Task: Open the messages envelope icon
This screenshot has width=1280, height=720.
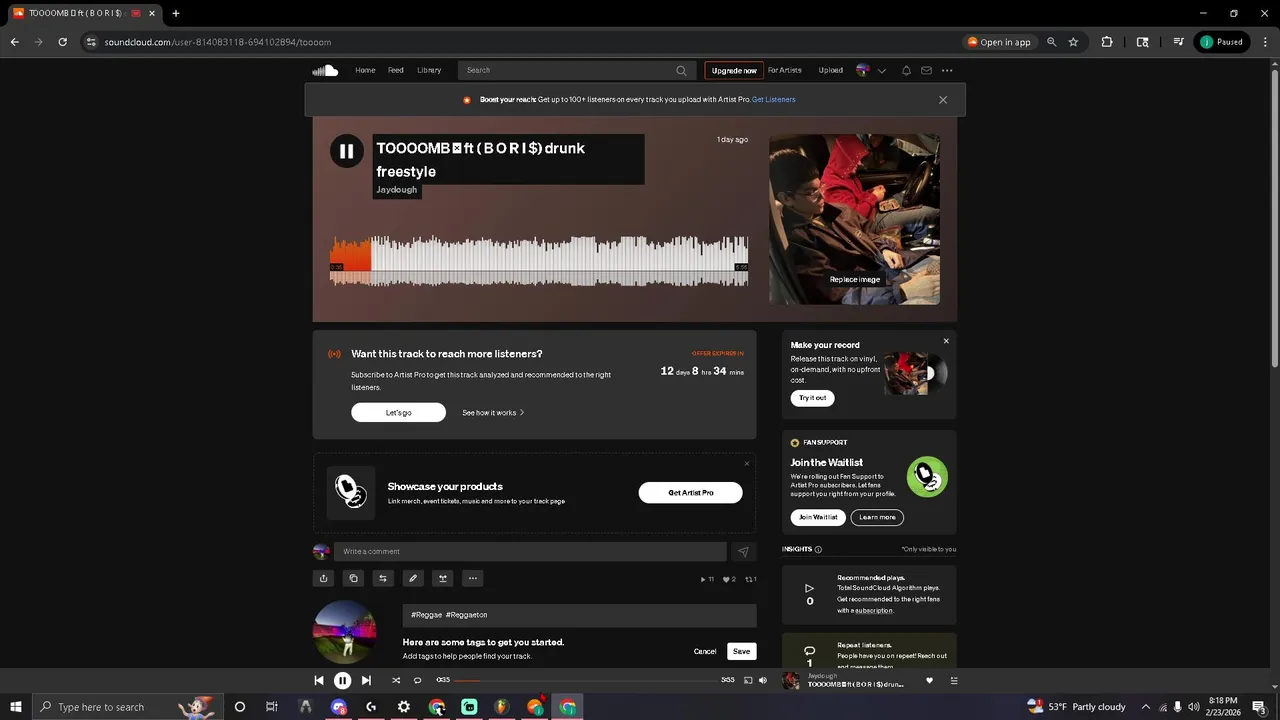Action: [x=926, y=70]
